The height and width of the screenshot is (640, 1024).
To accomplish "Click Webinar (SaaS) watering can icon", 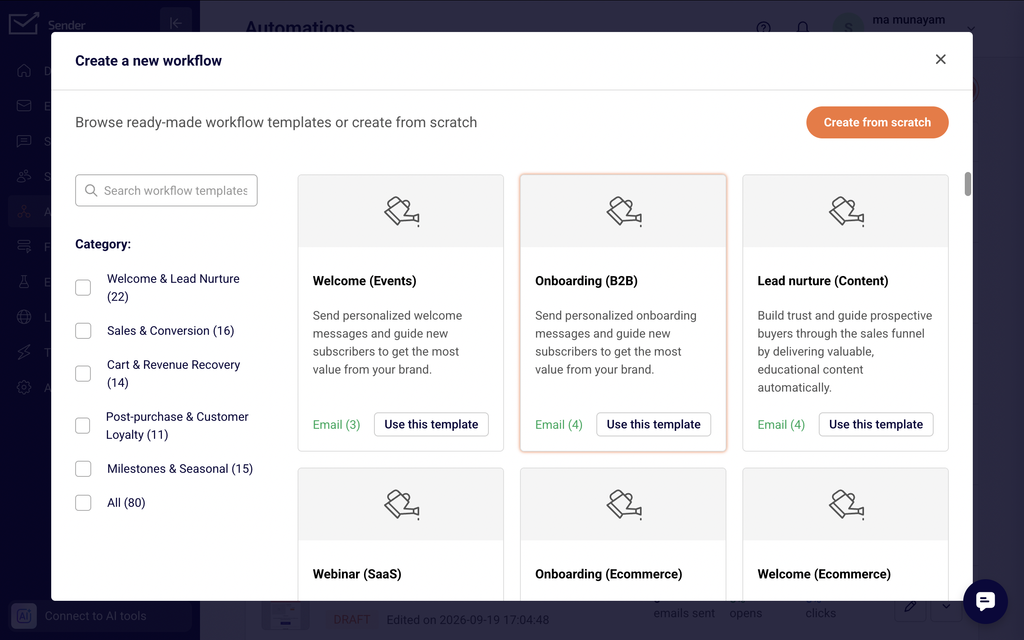I will [x=401, y=504].
